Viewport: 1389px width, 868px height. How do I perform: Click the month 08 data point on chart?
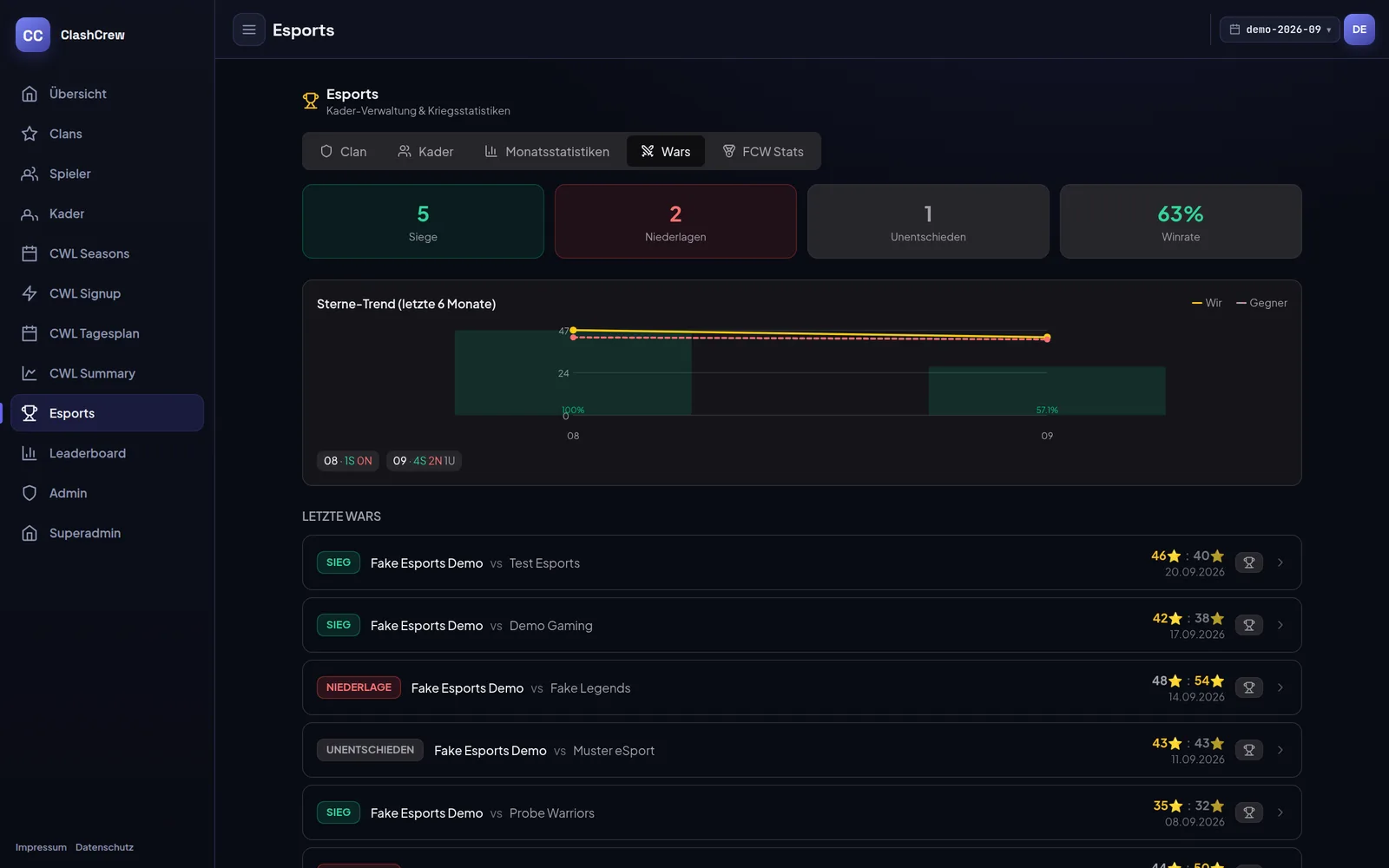point(573,331)
